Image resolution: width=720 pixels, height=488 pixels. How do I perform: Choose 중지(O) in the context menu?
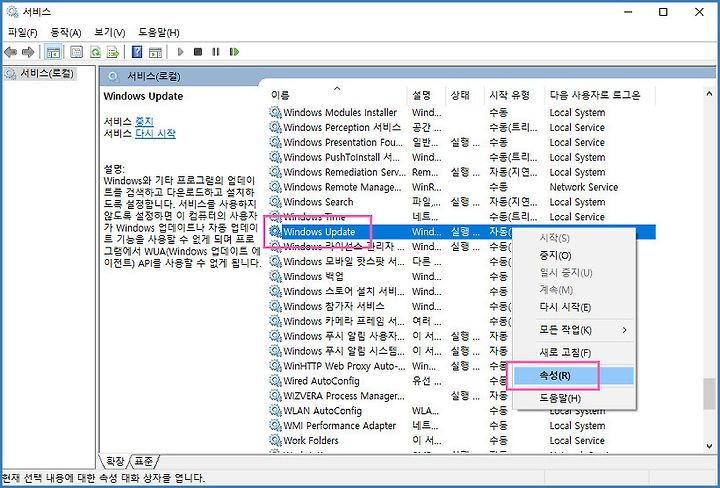tap(574, 255)
